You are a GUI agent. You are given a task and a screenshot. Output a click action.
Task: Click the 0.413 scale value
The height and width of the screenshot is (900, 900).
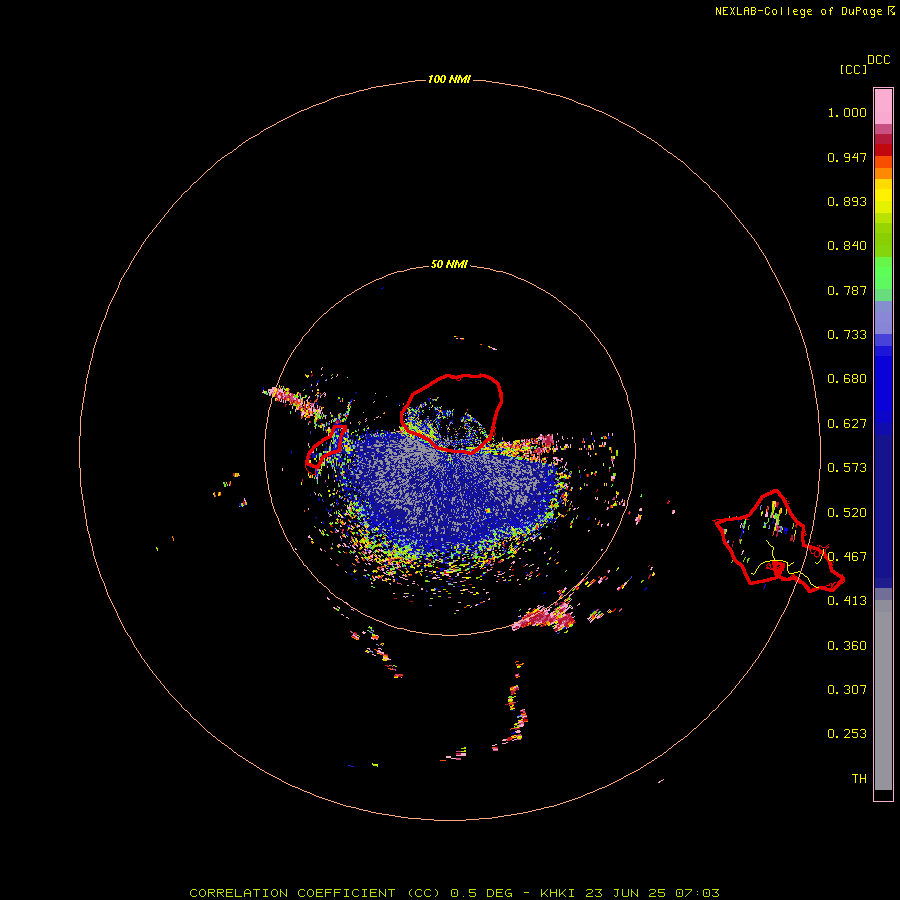(x=847, y=601)
